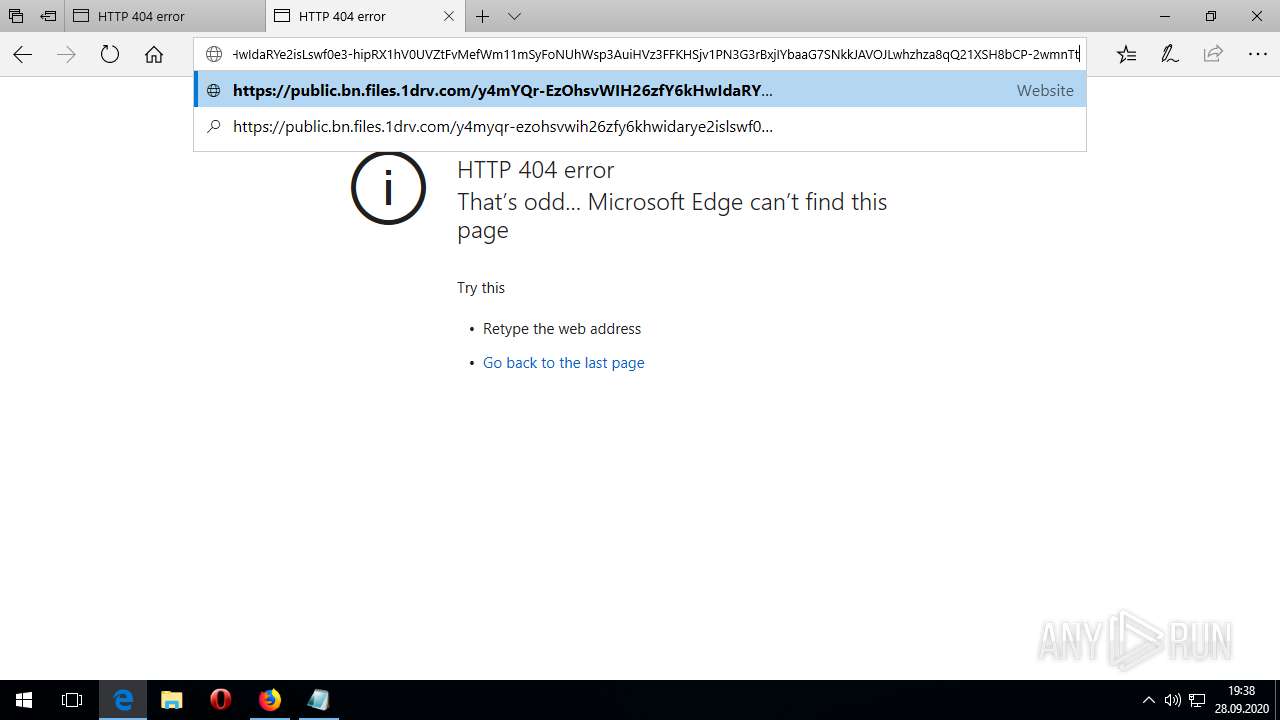Image resolution: width=1280 pixels, height=720 pixels.
Task: Show tab previews chevron
Action: tap(514, 16)
